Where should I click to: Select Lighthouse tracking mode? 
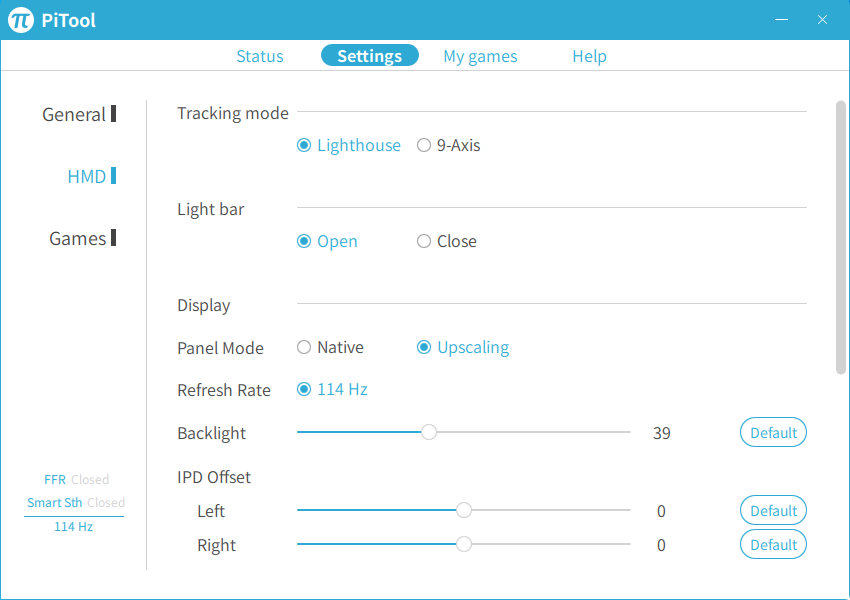click(x=349, y=145)
